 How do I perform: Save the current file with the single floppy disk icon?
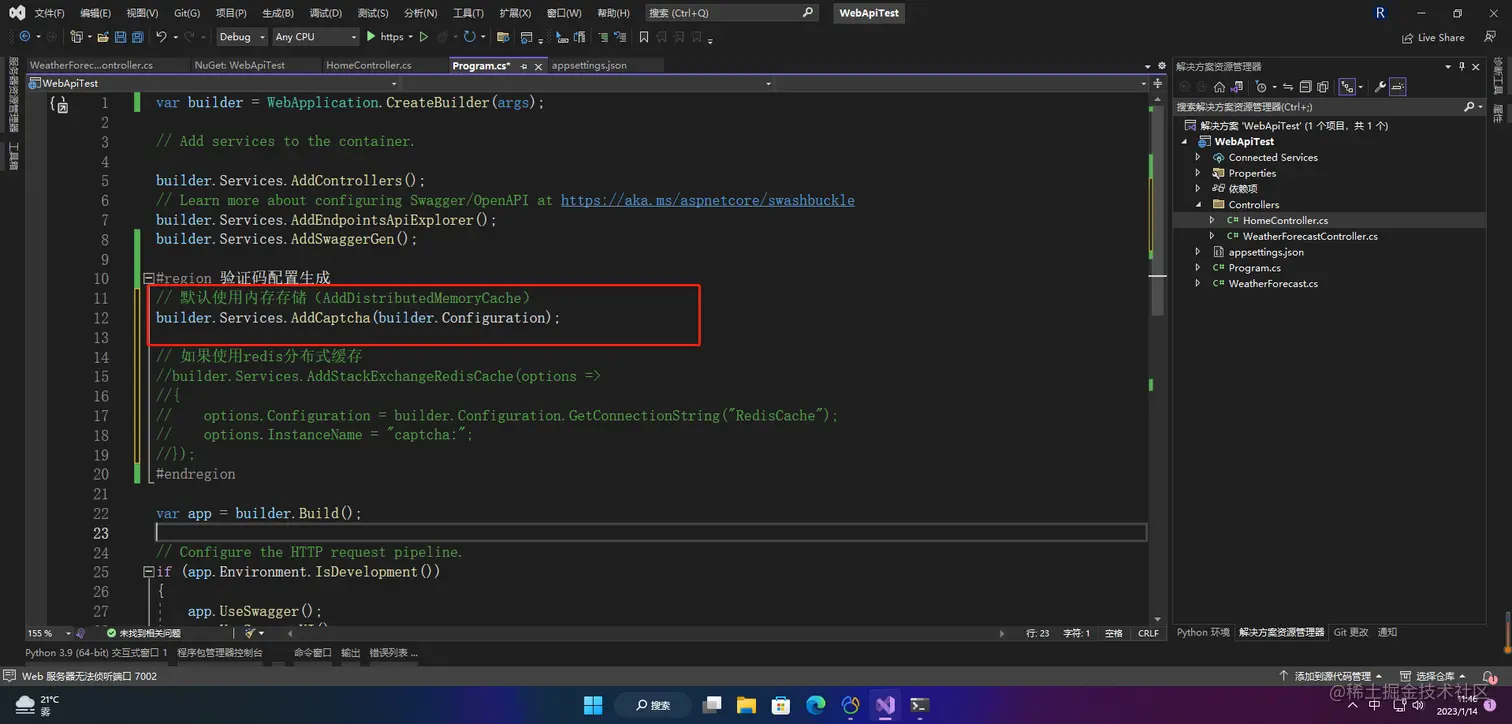[x=120, y=37]
